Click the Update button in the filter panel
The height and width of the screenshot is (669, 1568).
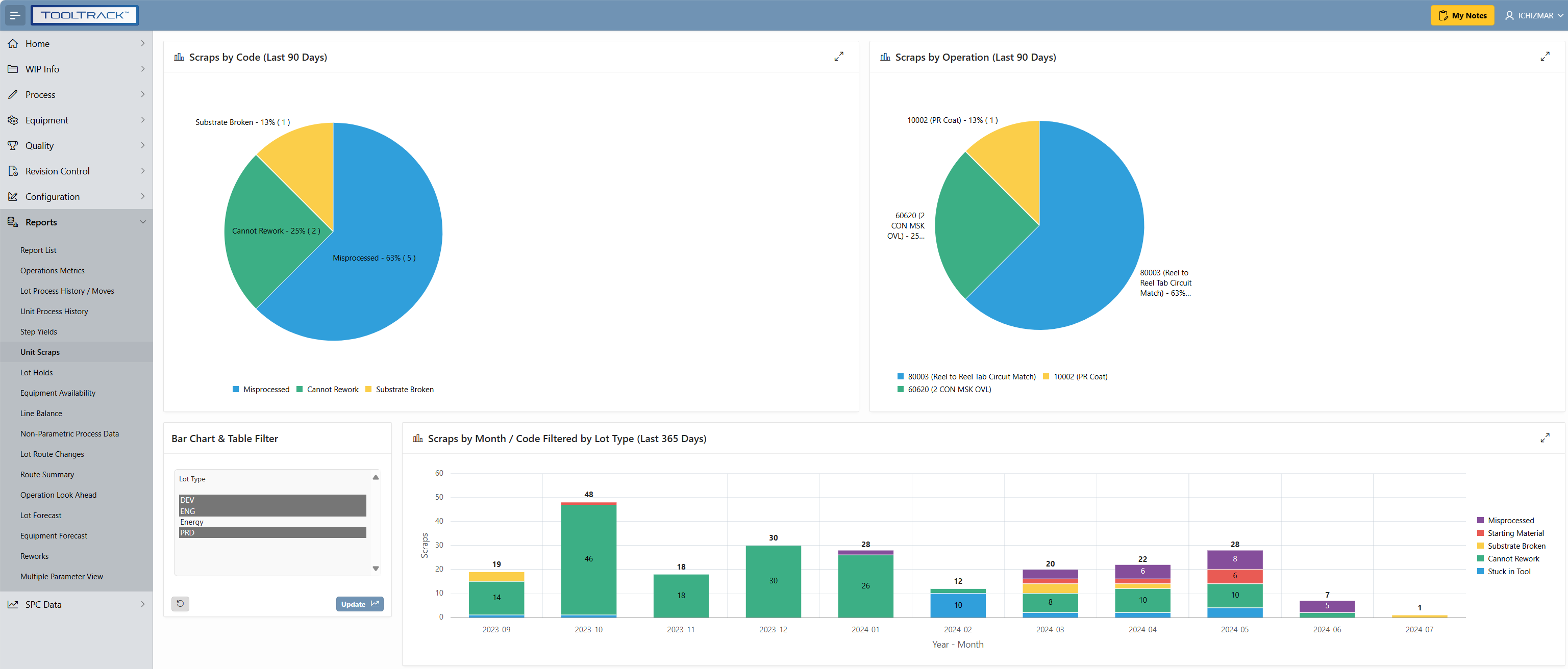(x=359, y=603)
